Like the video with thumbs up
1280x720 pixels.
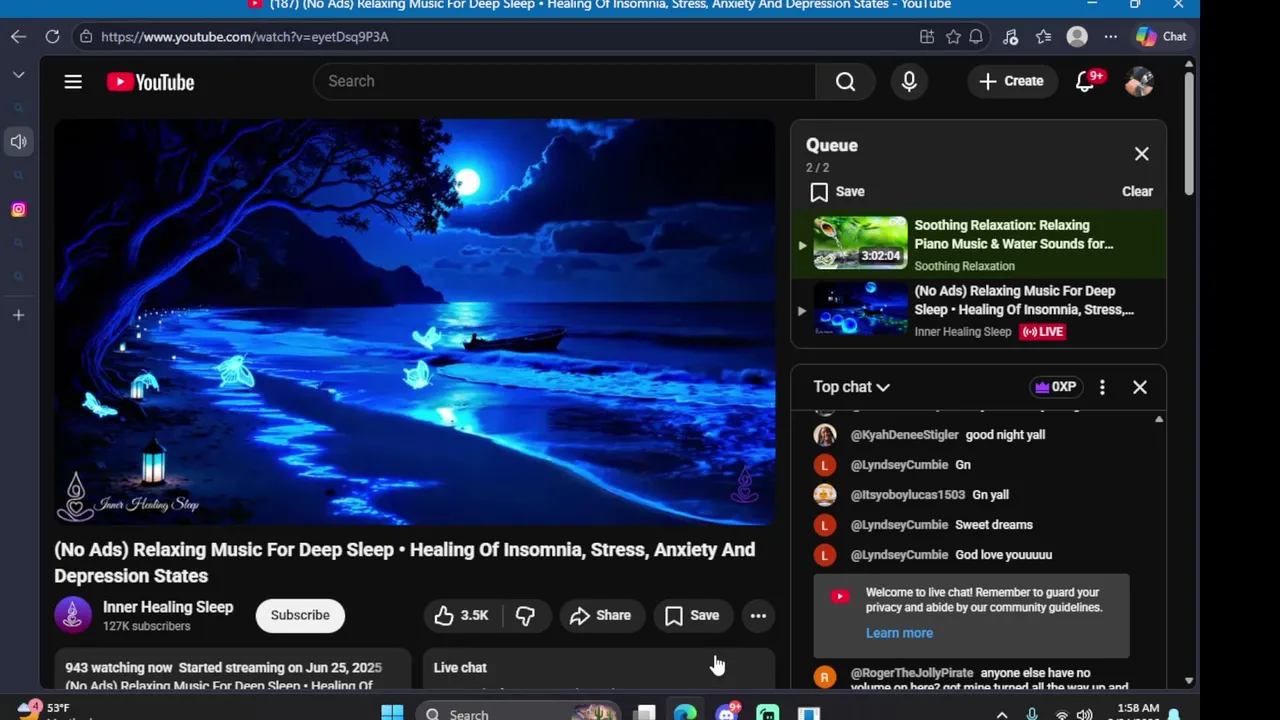(461, 615)
